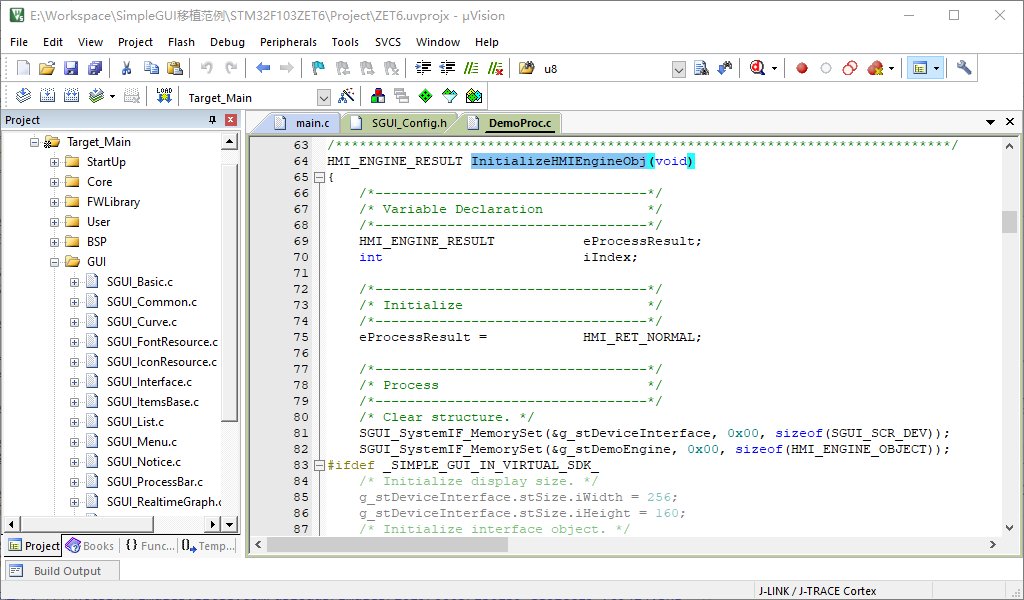
Task: Copy selection with the toolbar copy icon
Action: [x=151, y=68]
